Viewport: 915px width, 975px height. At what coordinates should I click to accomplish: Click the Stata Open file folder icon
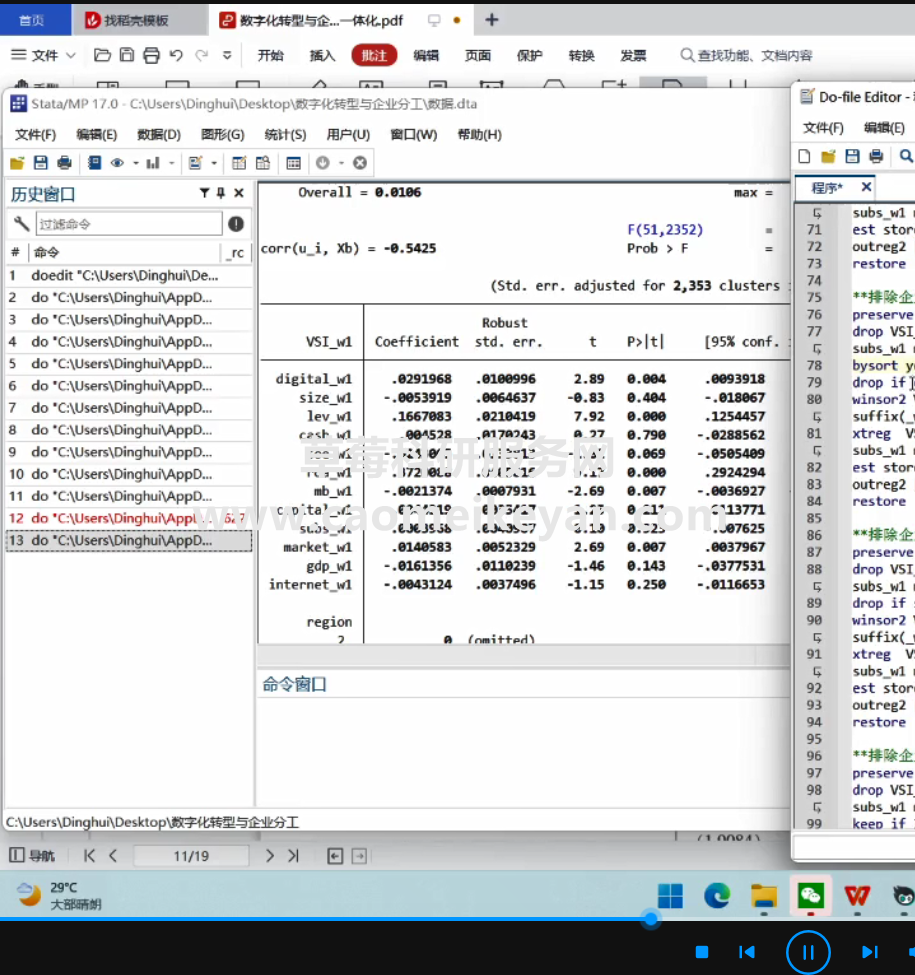[17, 163]
